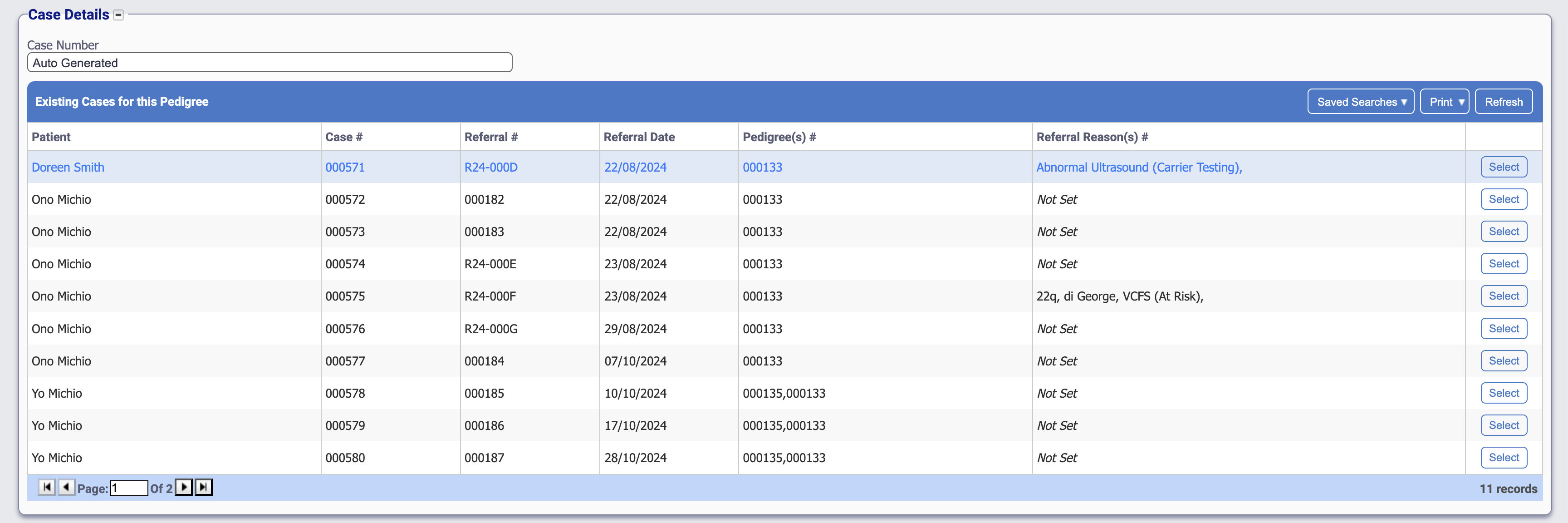Jump to the last page
This screenshot has height=523, width=1568.
[x=203, y=487]
